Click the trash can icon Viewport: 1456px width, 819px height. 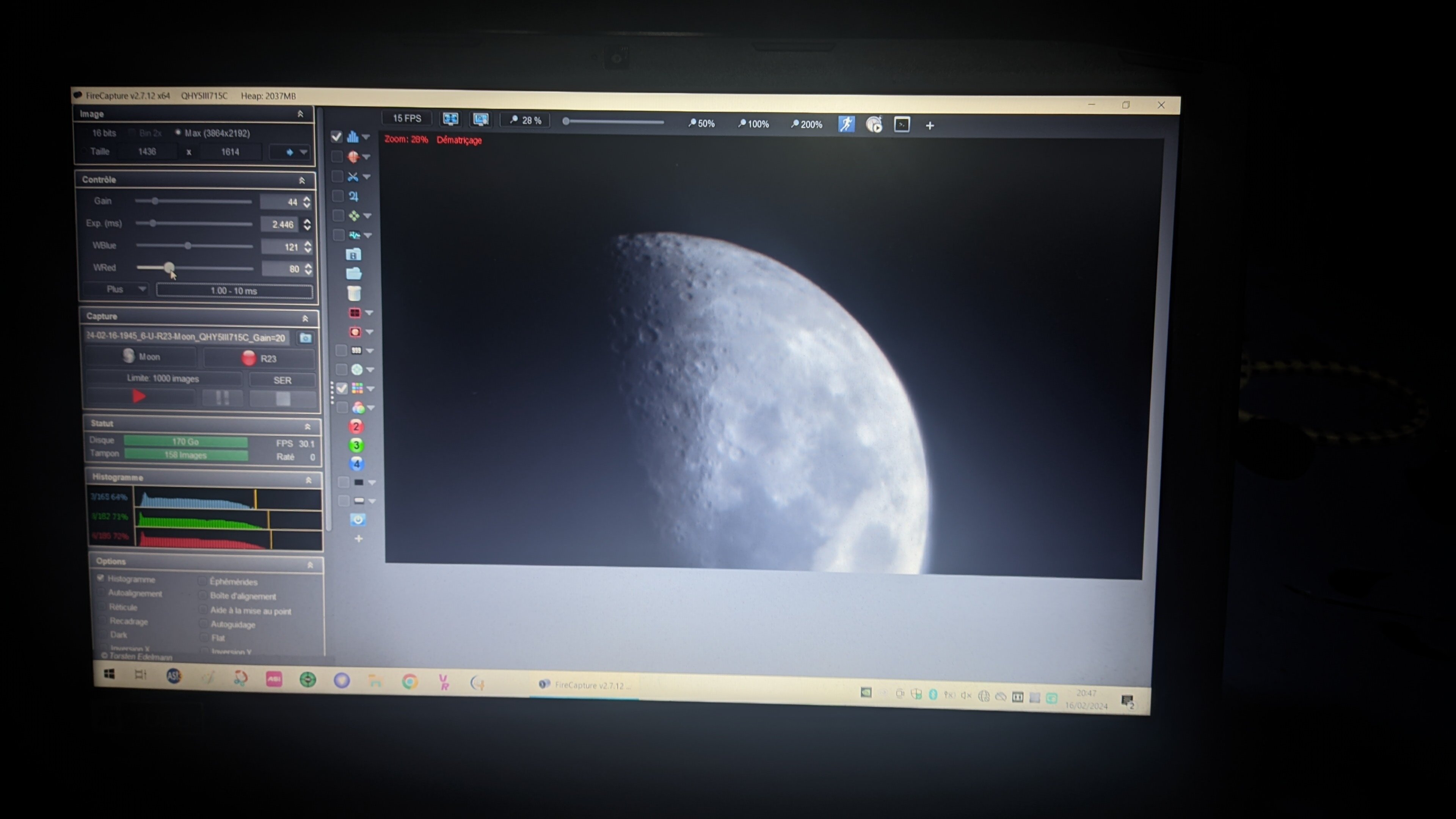(x=354, y=293)
